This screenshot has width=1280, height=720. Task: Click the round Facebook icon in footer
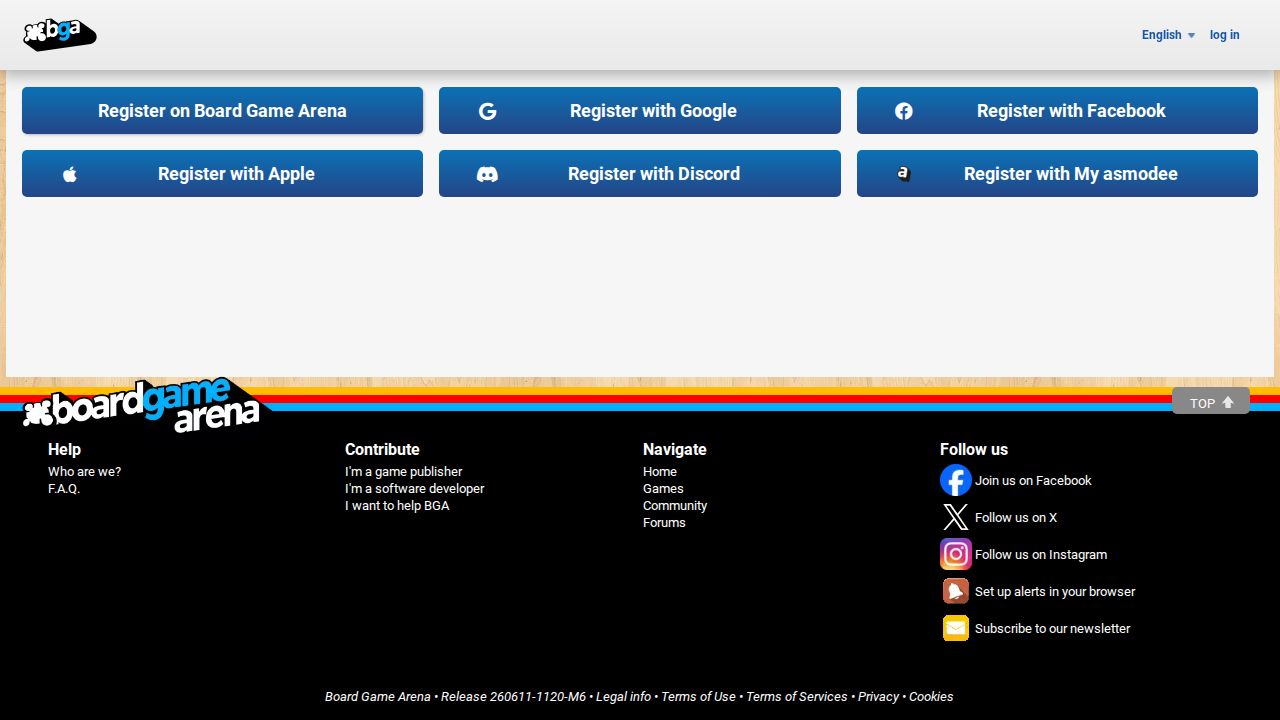pyautogui.click(x=956, y=480)
